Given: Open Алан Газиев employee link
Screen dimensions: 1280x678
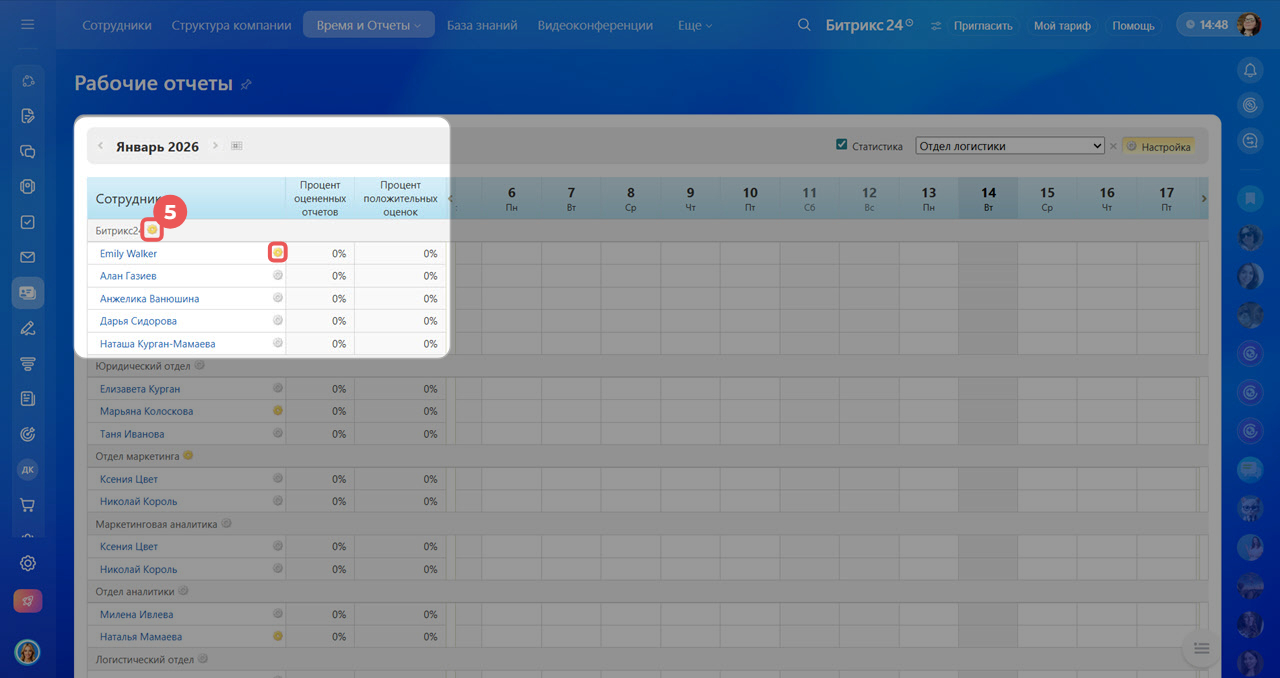Looking at the screenshot, I should tap(128, 276).
